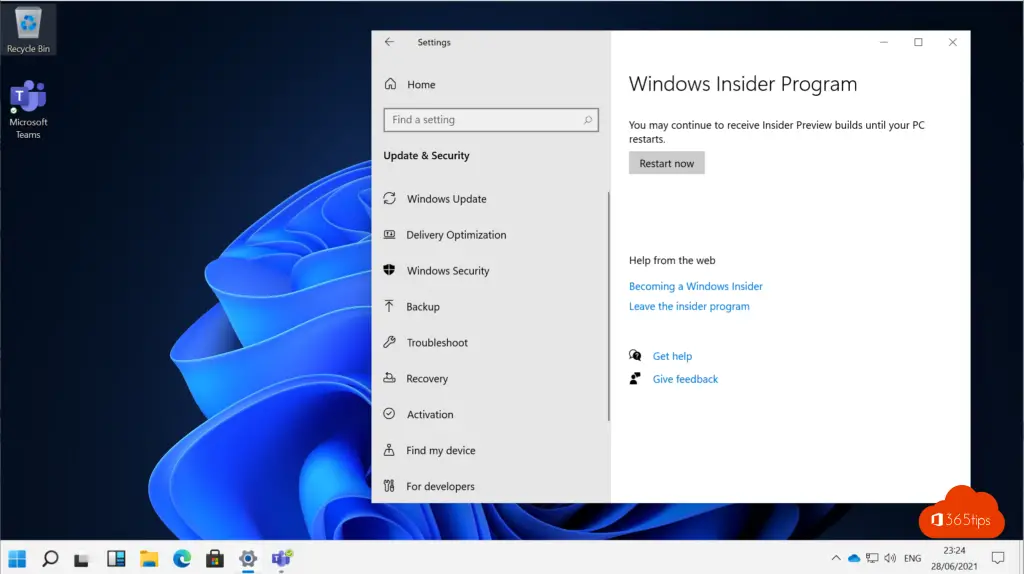Click the network tray icon
Screen dimensions: 1024x574
coord(872,558)
